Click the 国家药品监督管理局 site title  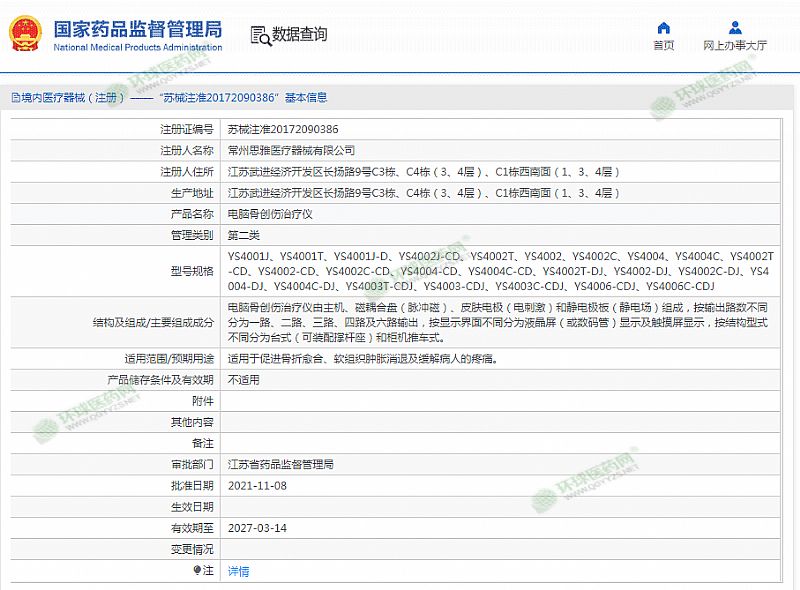pyautogui.click(x=137, y=28)
